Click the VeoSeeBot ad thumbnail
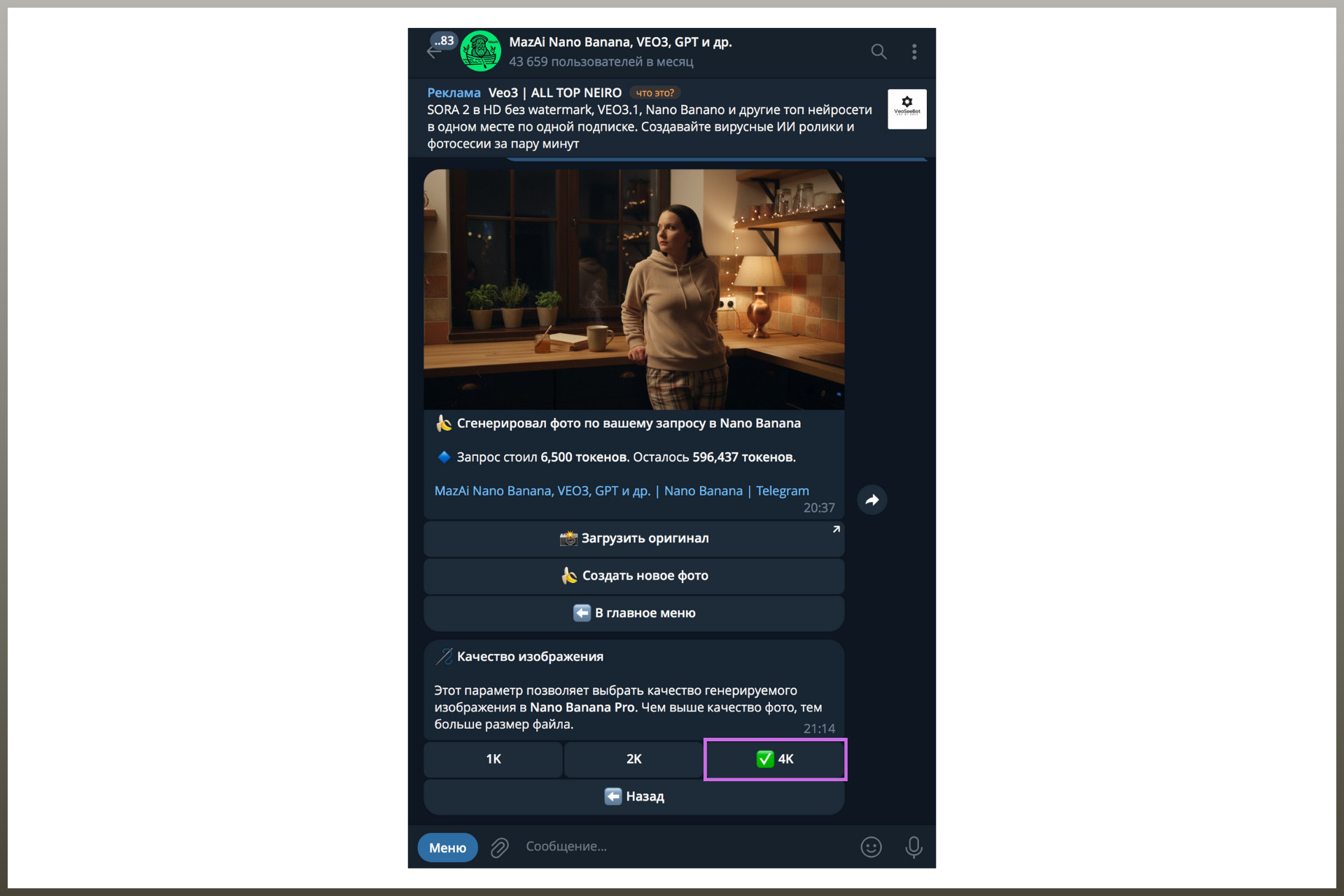 point(906,109)
